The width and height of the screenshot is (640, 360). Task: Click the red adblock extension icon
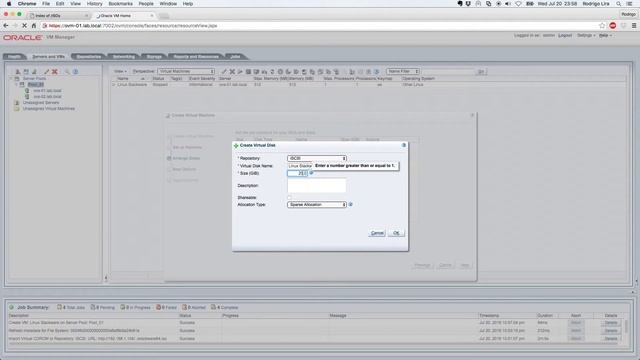pos(613,25)
